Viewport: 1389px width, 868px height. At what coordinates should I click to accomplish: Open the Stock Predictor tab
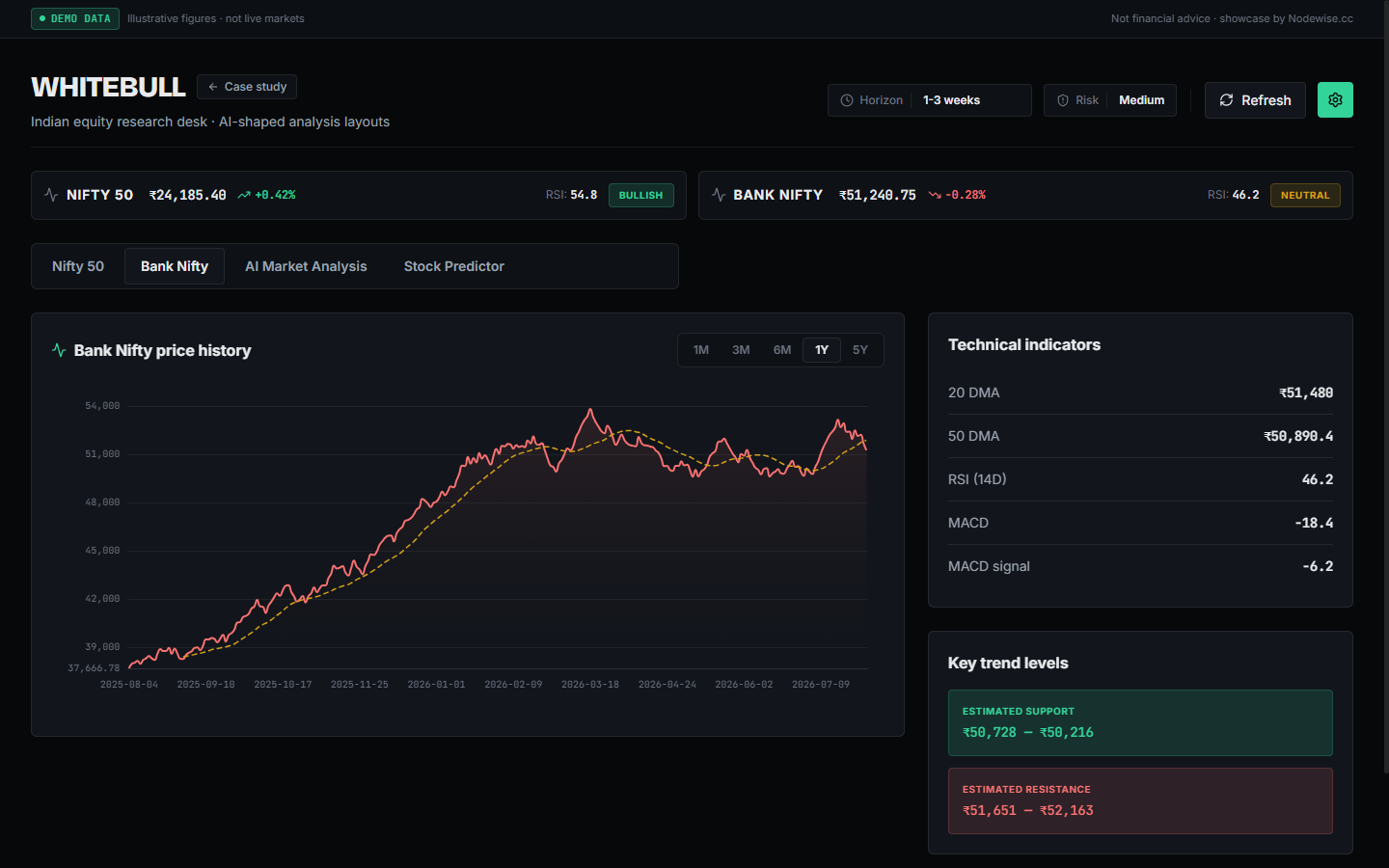(454, 266)
